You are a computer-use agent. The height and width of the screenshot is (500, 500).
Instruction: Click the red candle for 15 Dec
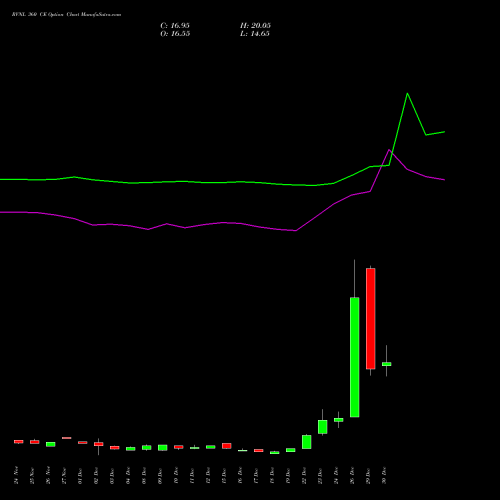[x=227, y=446]
